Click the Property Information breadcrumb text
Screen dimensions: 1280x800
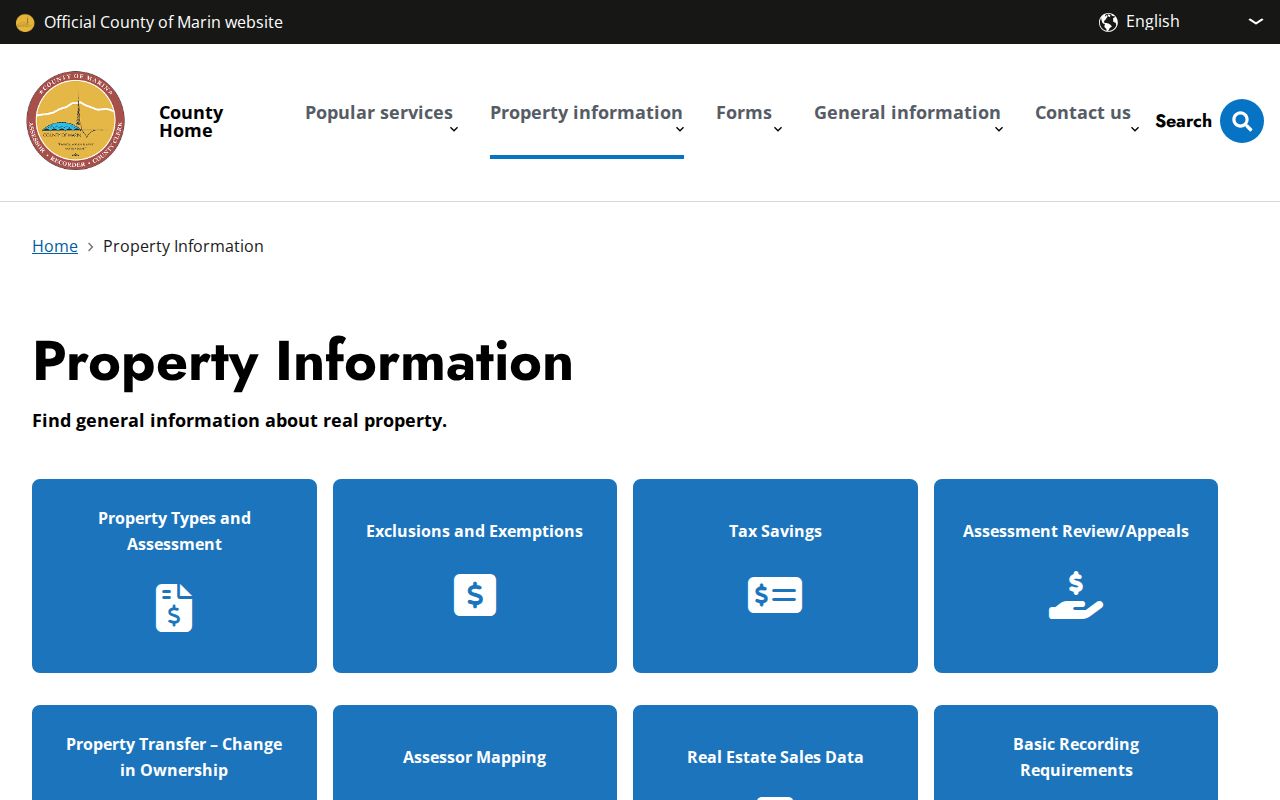(183, 246)
